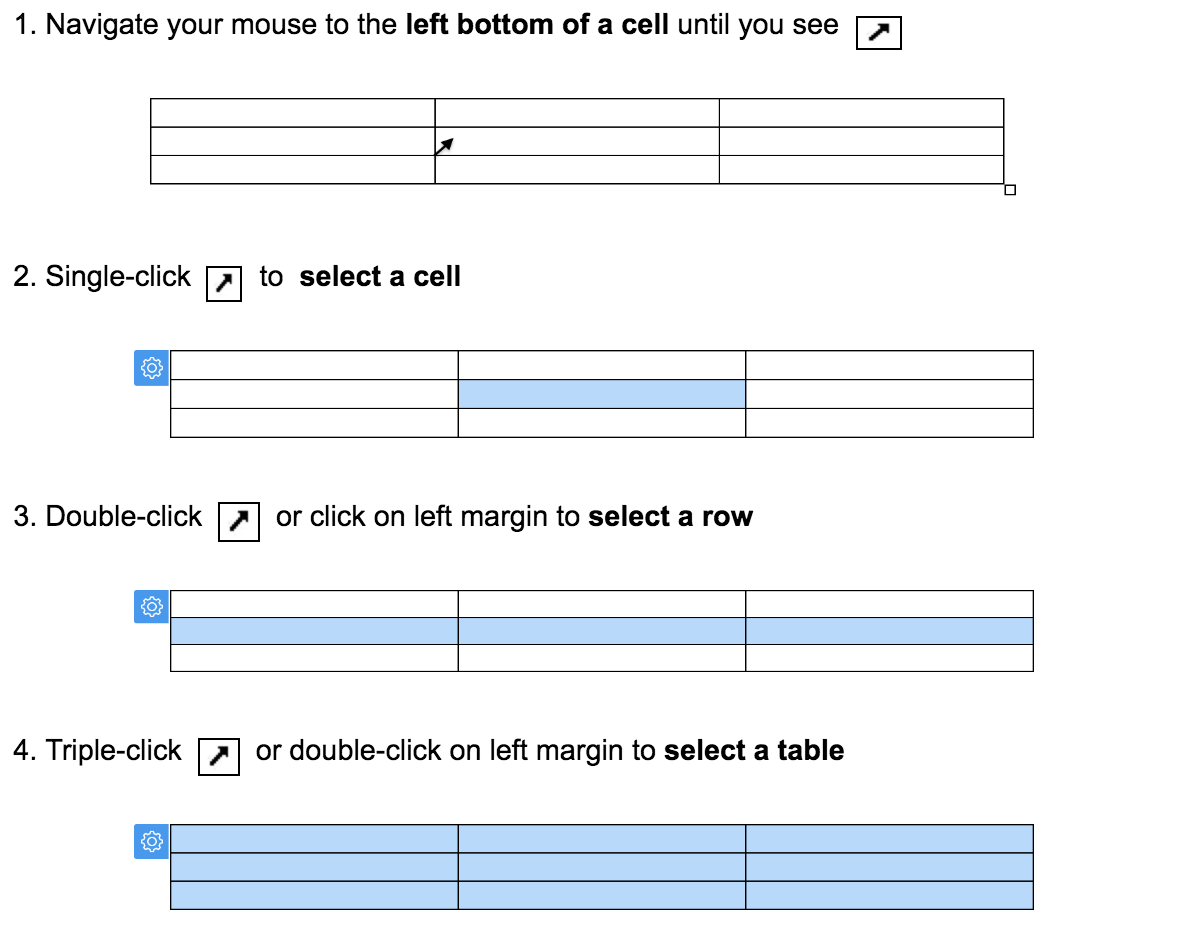Open the gear icon beside the step 2 table
Image resolution: width=1180 pixels, height=950 pixels.
pos(151,368)
